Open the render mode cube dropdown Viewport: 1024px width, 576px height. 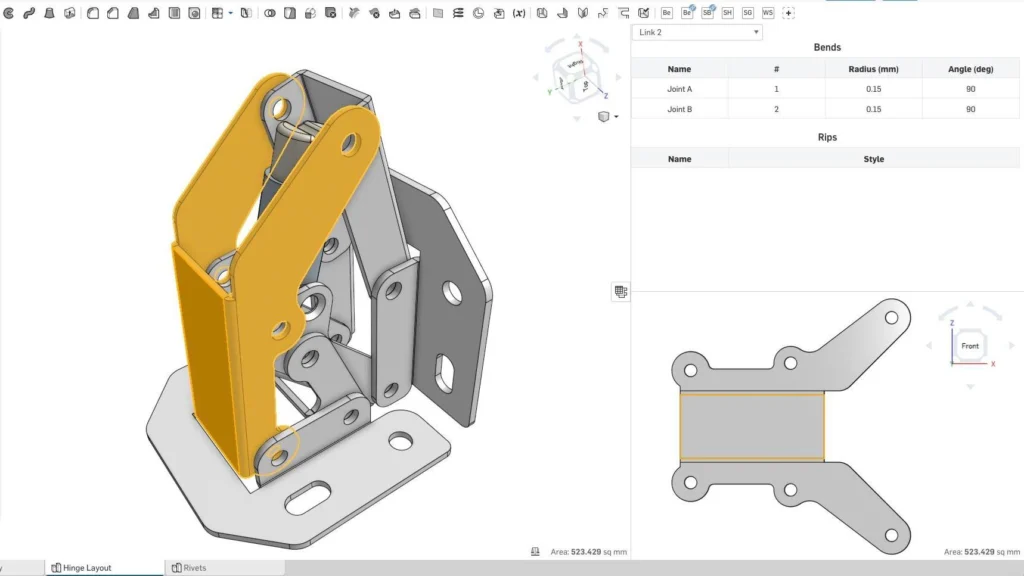[607, 116]
